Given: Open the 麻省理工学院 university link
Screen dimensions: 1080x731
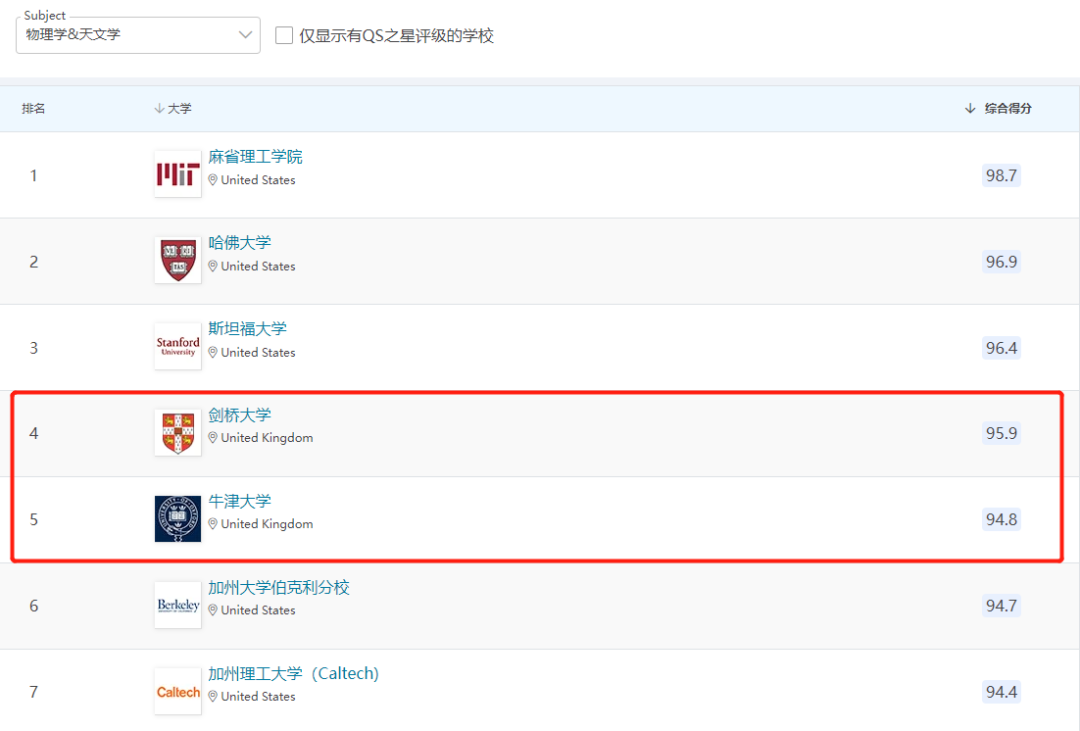Looking at the screenshot, I should click(x=255, y=157).
